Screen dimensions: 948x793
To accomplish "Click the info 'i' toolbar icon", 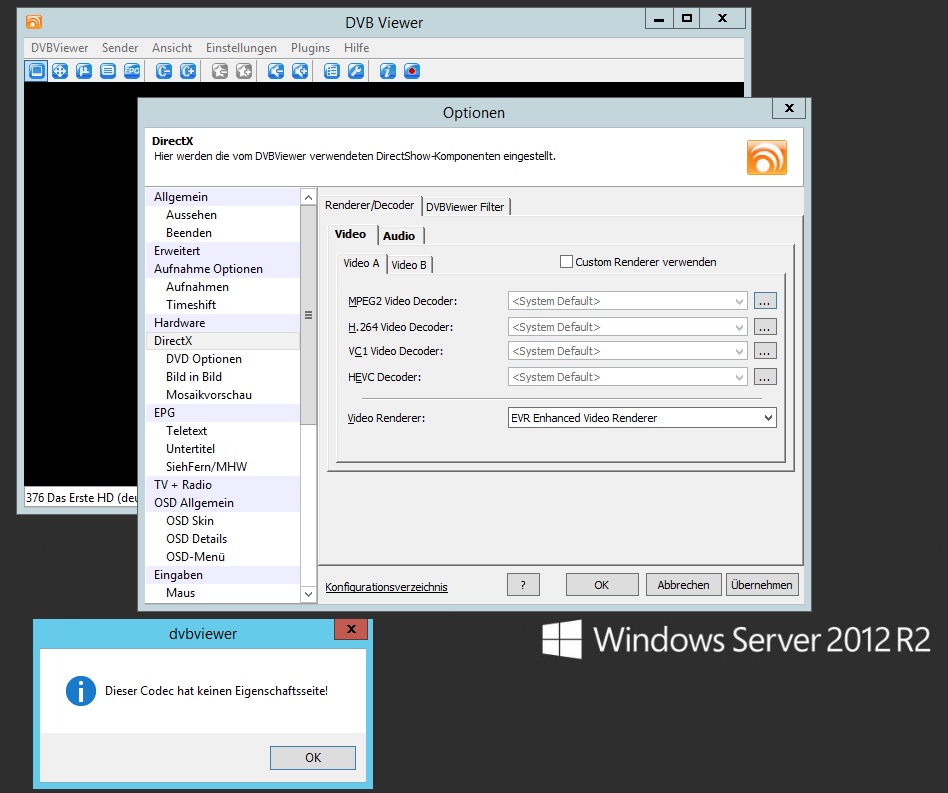I will click(388, 71).
